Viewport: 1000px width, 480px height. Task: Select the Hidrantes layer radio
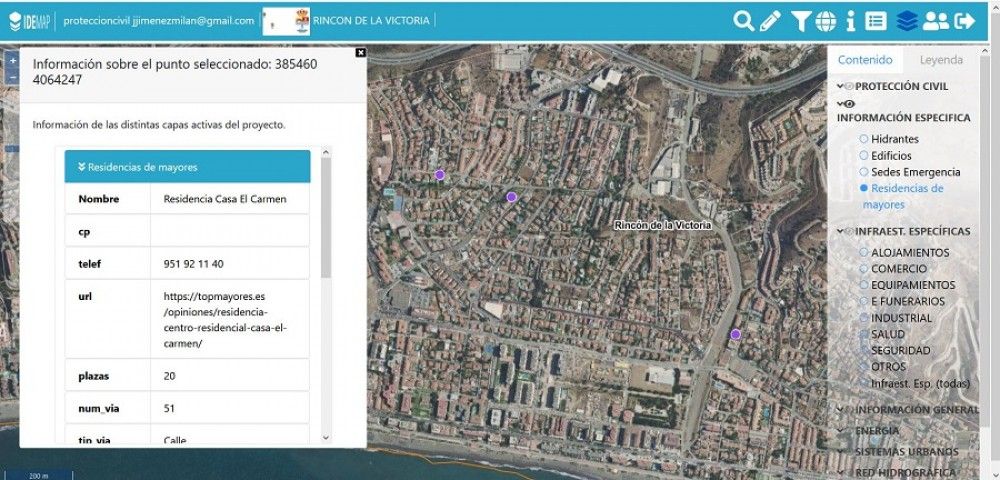864,138
